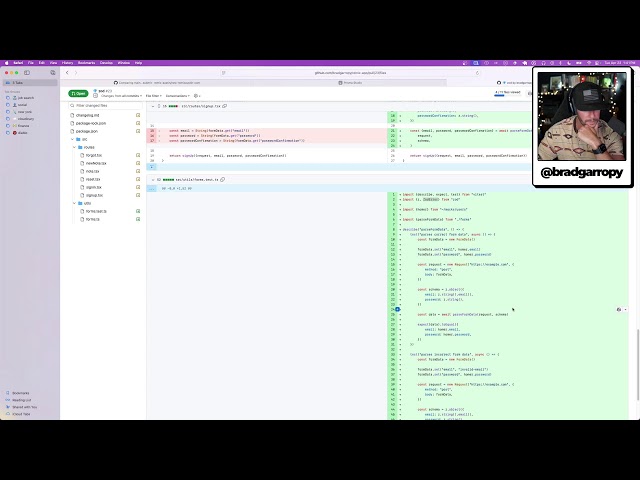Collapse the signup.tsx diff
Image resolution: width=640 pixels, height=480 pixels.
tap(153, 106)
